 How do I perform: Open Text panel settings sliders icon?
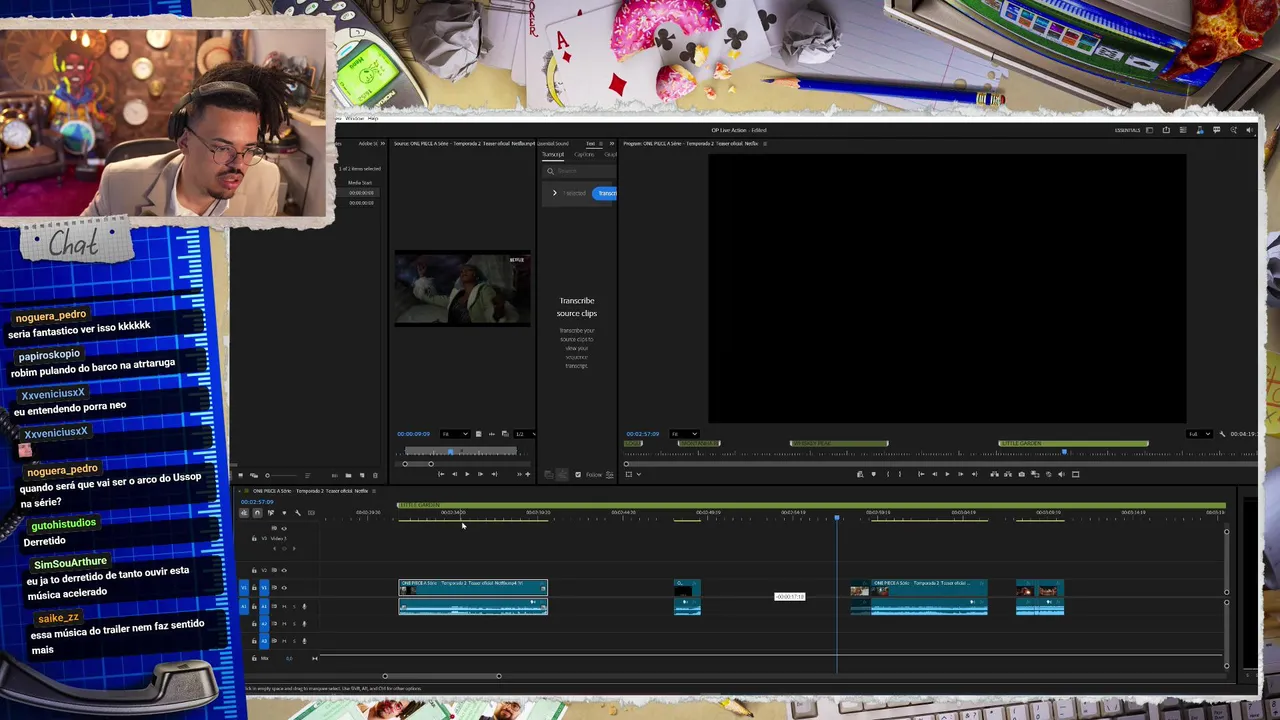[x=610, y=474]
